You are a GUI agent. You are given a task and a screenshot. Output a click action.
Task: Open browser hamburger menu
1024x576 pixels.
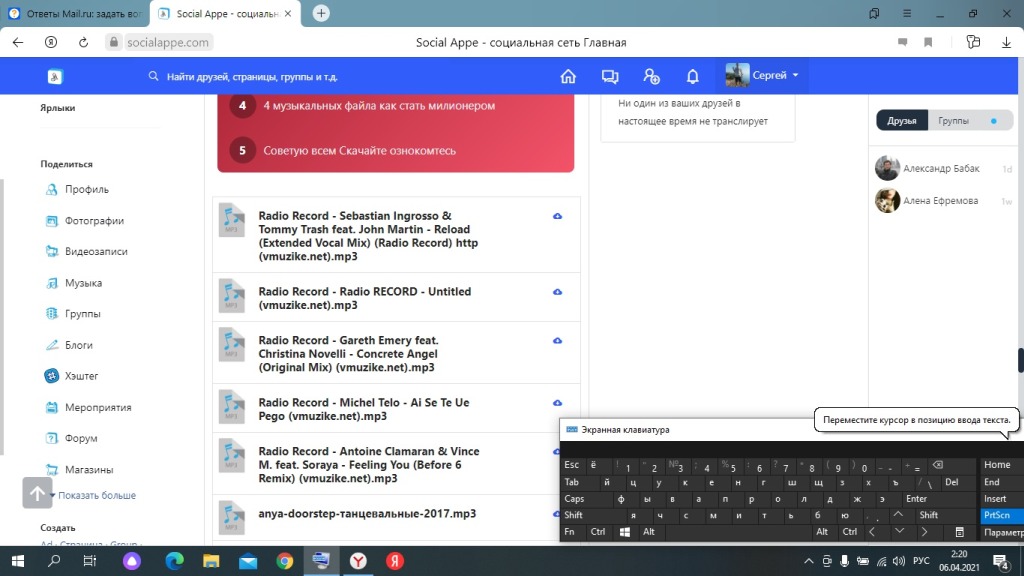(907, 13)
